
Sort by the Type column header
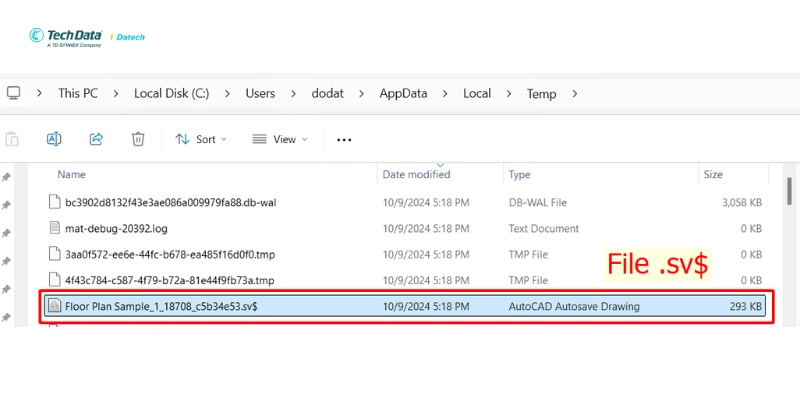pyautogui.click(x=519, y=174)
